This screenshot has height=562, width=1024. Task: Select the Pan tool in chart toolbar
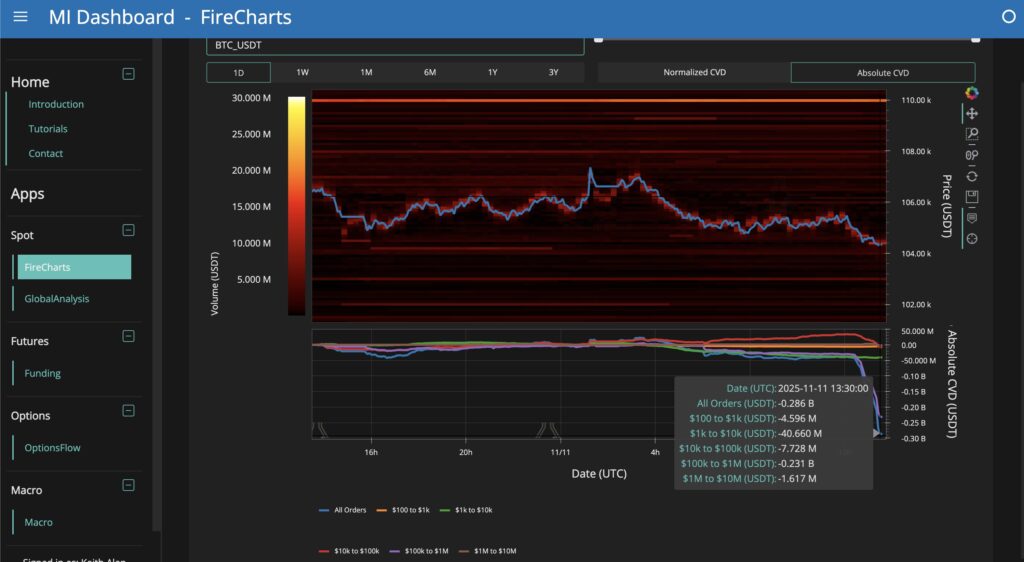click(971, 114)
